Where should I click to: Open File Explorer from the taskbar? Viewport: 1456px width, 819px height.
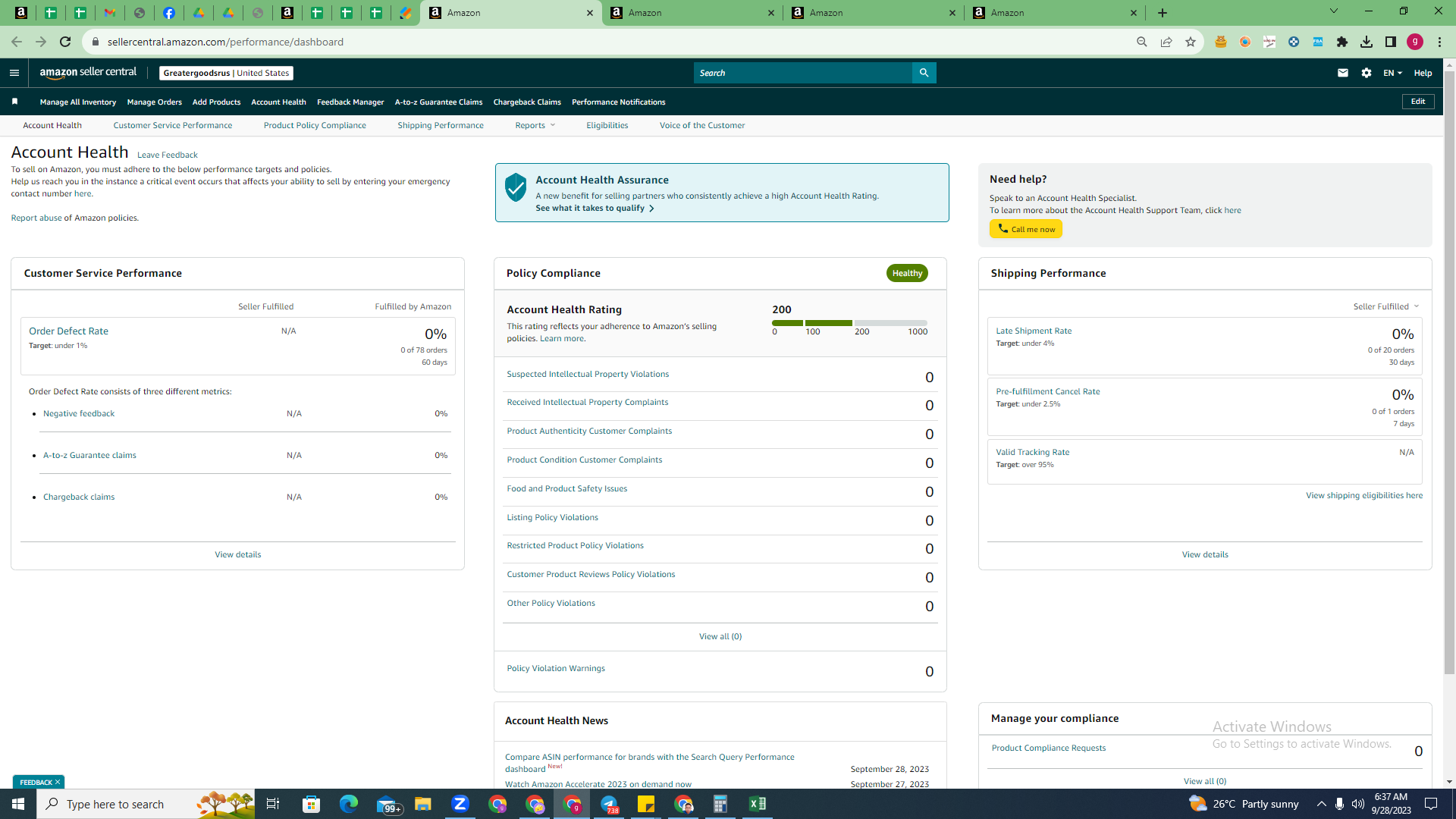click(423, 804)
